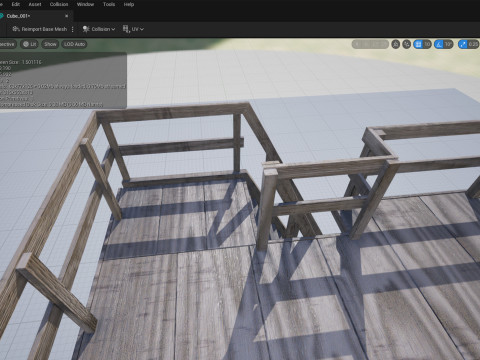Open the Show viewport options

(x=50, y=44)
